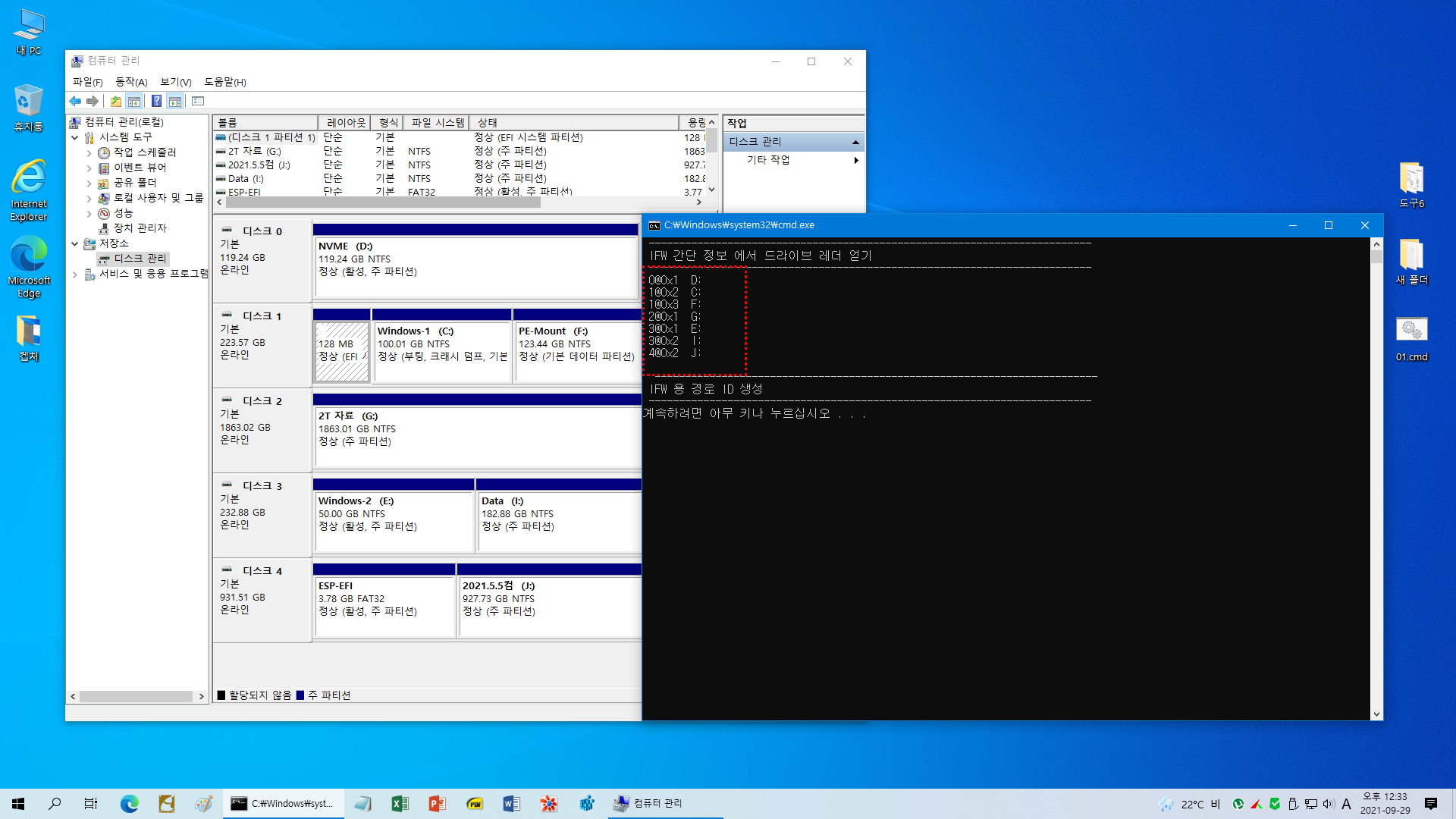Image resolution: width=1456 pixels, height=819 pixels.
Task: Open the 기타 작업 submenu arrow
Action: 856,160
